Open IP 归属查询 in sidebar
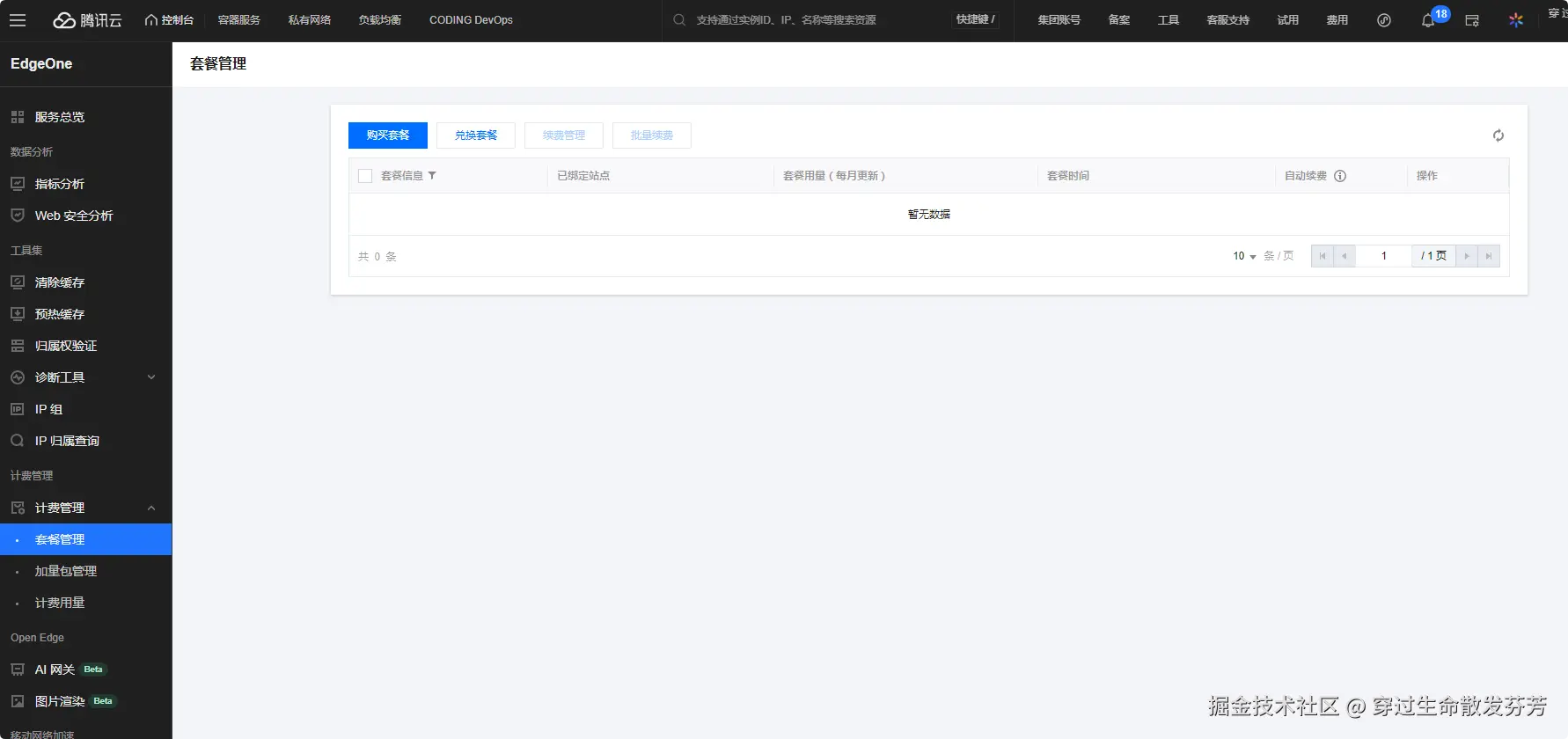The height and width of the screenshot is (739, 1568). point(85,441)
